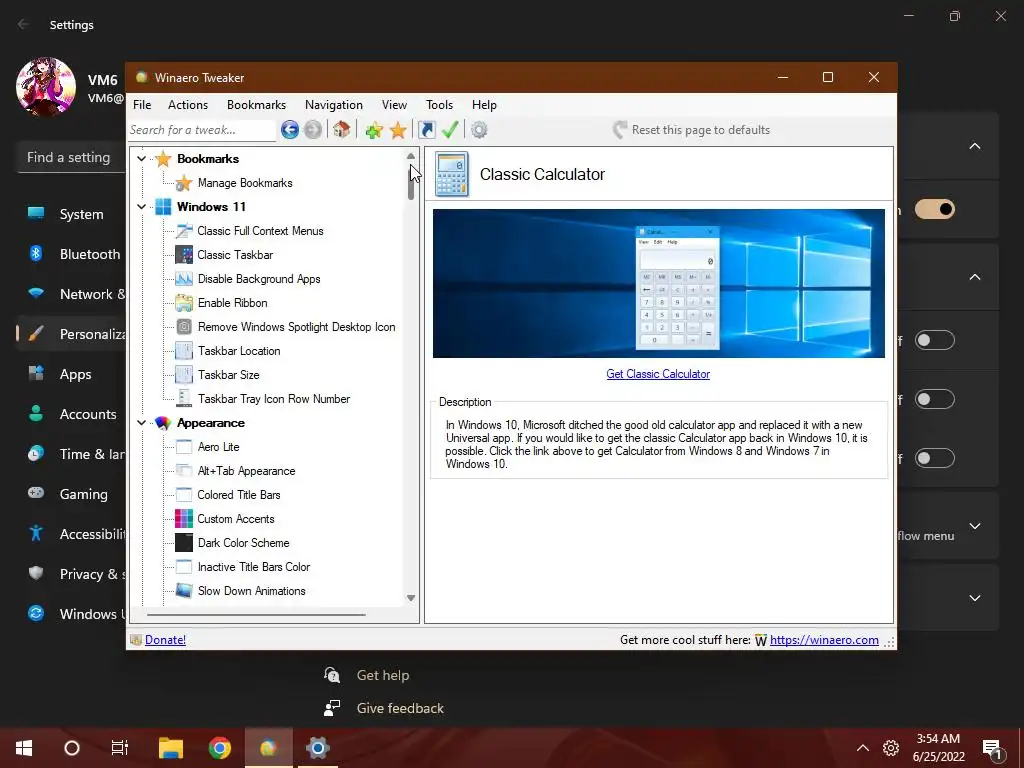Click the Get Classic Calculator link
Screen dimensions: 1024x768
click(658, 374)
